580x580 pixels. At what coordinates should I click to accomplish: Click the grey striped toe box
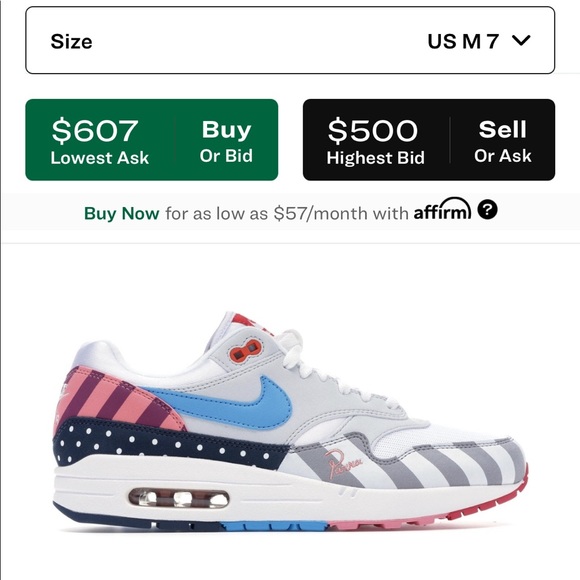click(446, 462)
